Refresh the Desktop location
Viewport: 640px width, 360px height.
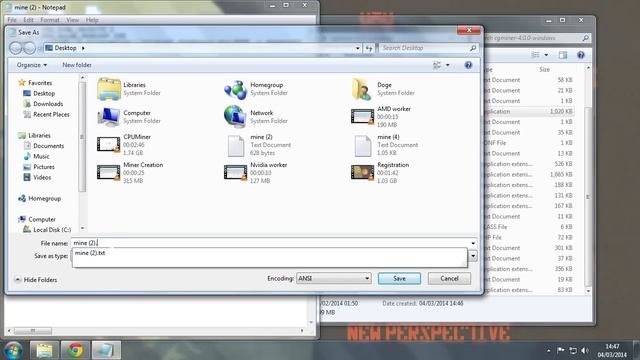(369, 48)
